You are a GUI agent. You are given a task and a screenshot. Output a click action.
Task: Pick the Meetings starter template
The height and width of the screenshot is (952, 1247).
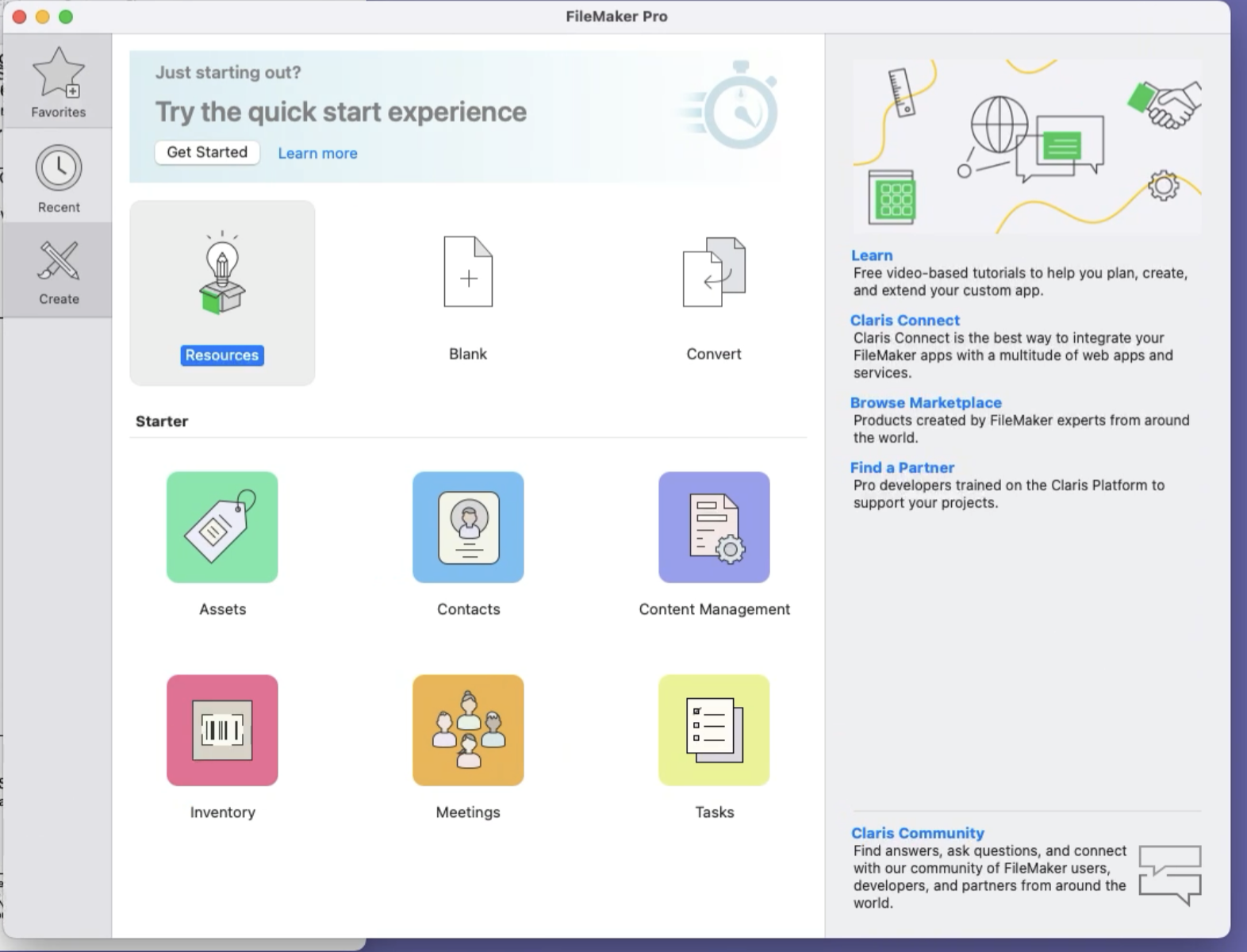[468, 731]
